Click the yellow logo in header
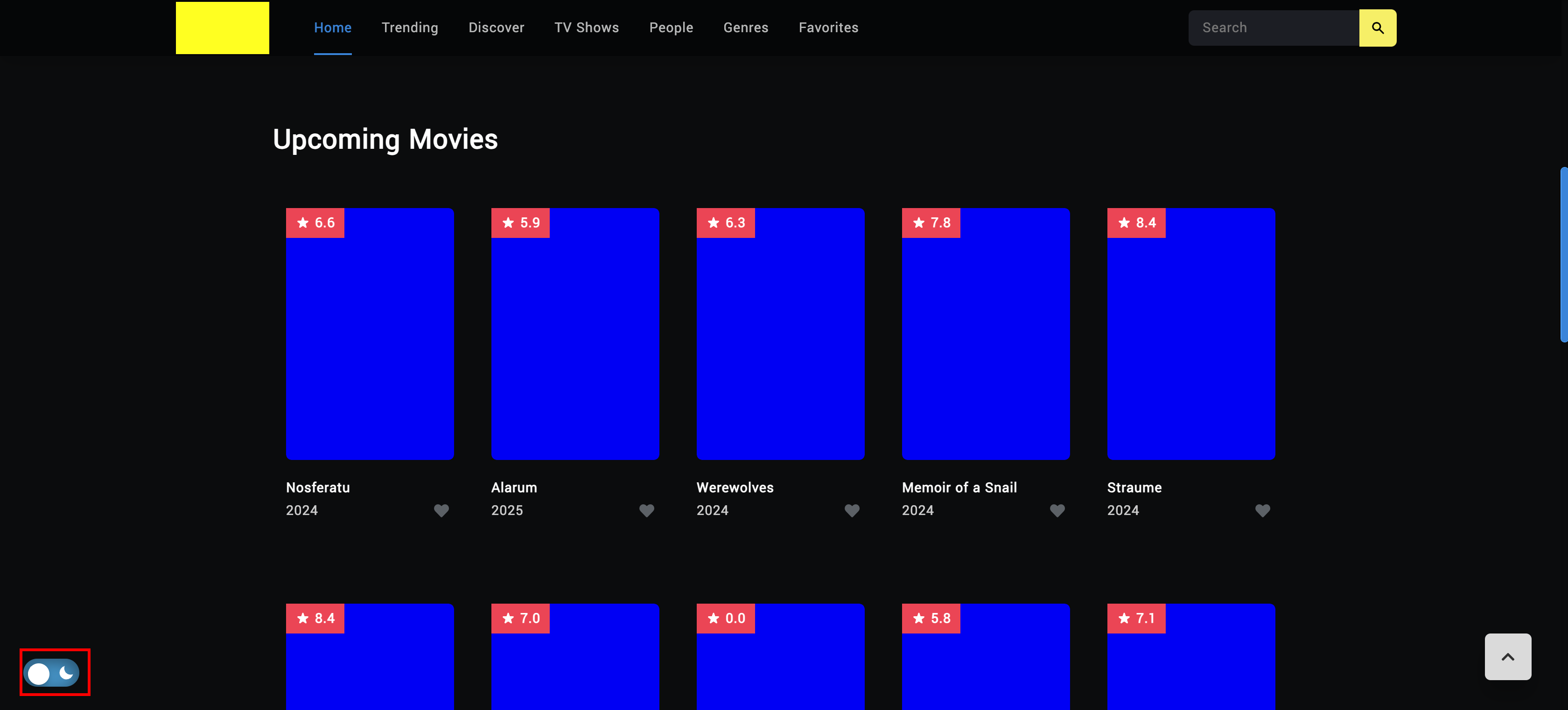This screenshot has width=1568, height=710. coord(222,28)
